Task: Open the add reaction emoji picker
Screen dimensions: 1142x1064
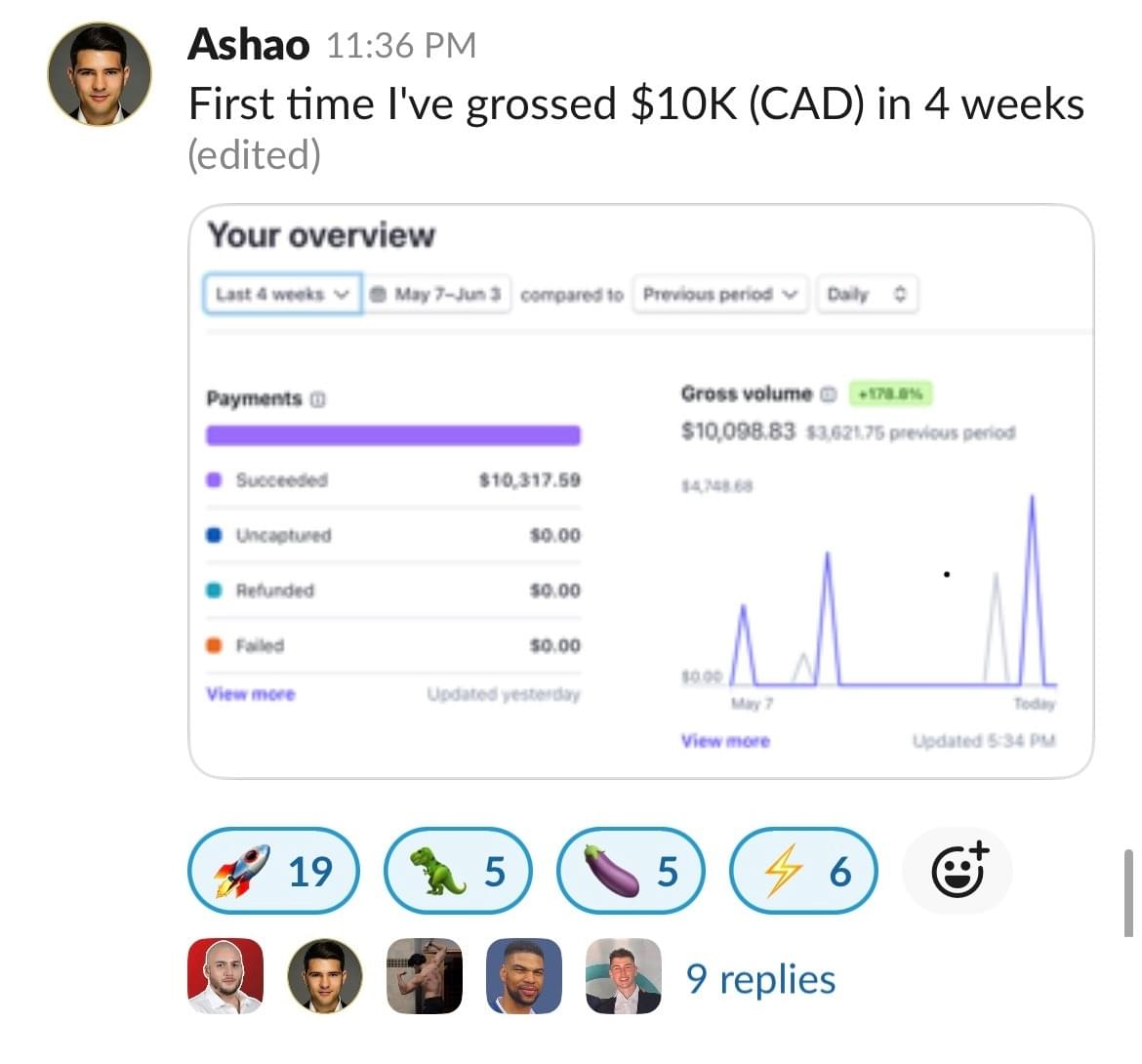Action: pyautogui.click(x=958, y=871)
